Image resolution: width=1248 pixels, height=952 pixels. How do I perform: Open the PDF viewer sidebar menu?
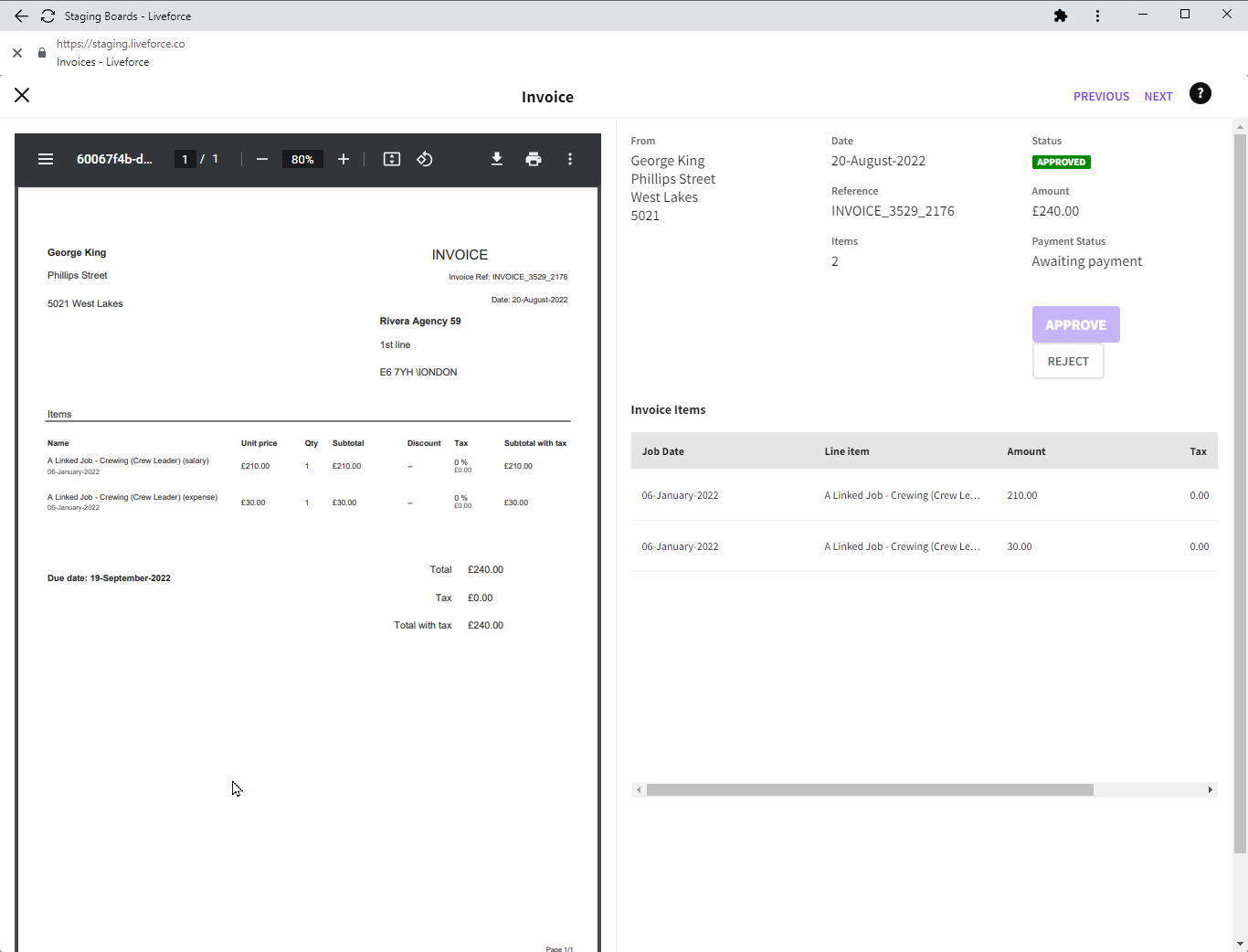(46, 159)
